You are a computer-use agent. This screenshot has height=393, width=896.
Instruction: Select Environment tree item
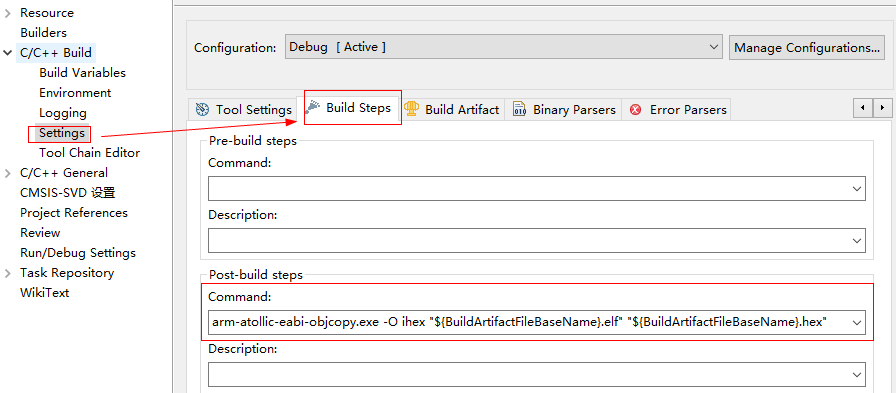coord(75,93)
